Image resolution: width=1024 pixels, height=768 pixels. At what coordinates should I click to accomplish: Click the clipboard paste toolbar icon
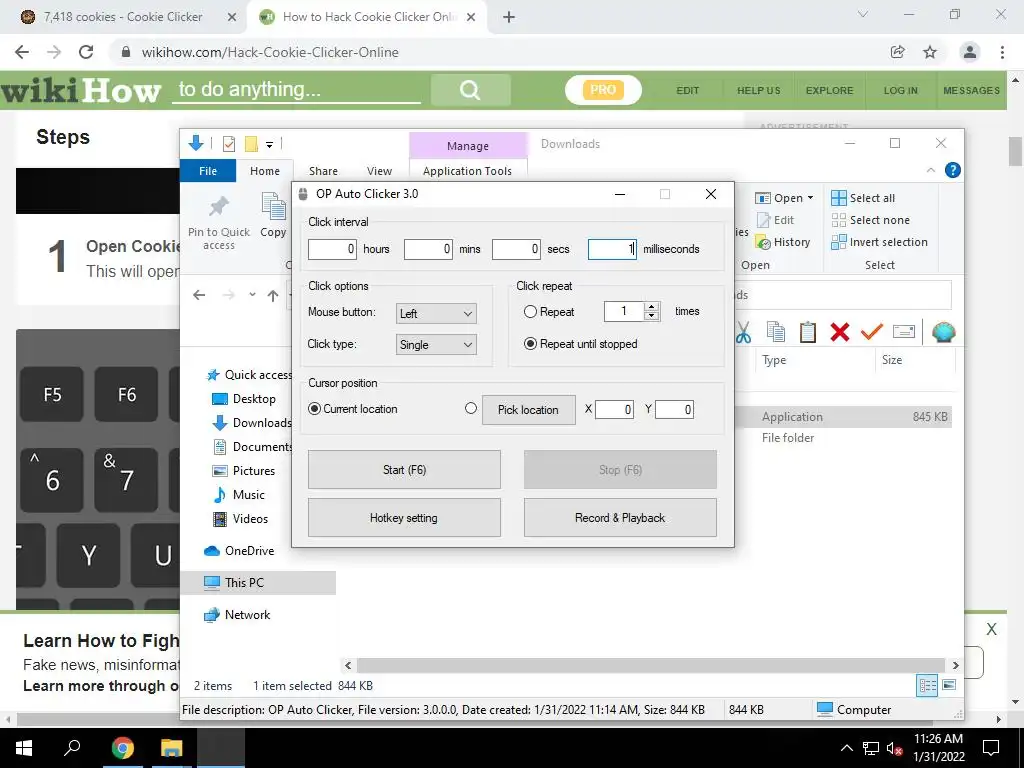pyautogui.click(x=808, y=332)
